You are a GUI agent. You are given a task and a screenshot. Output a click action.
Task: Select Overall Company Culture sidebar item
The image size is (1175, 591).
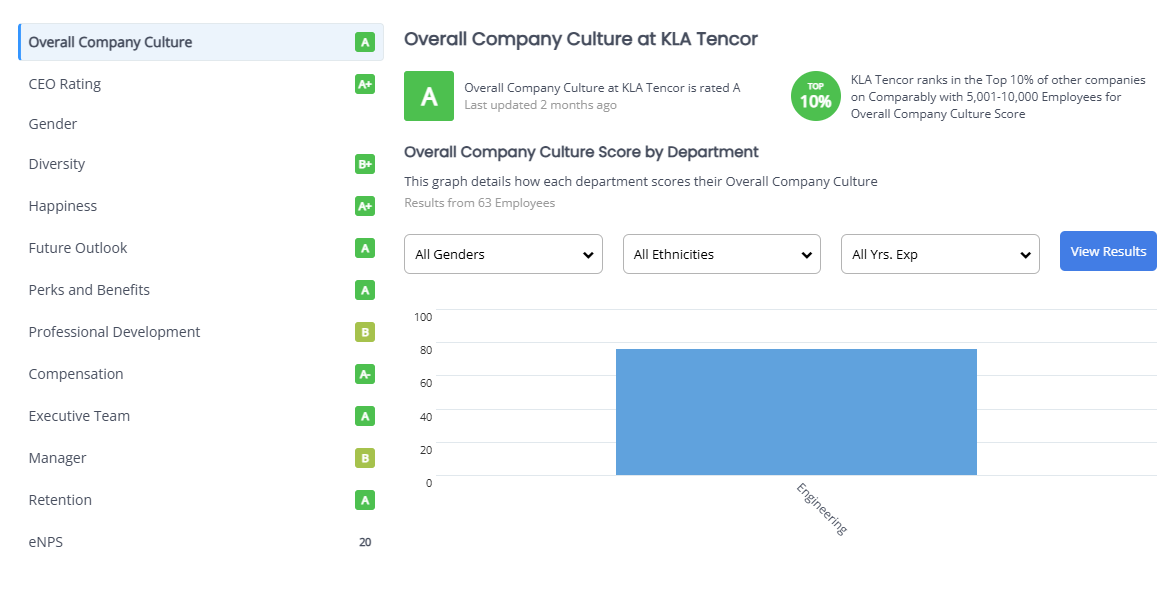(x=201, y=42)
